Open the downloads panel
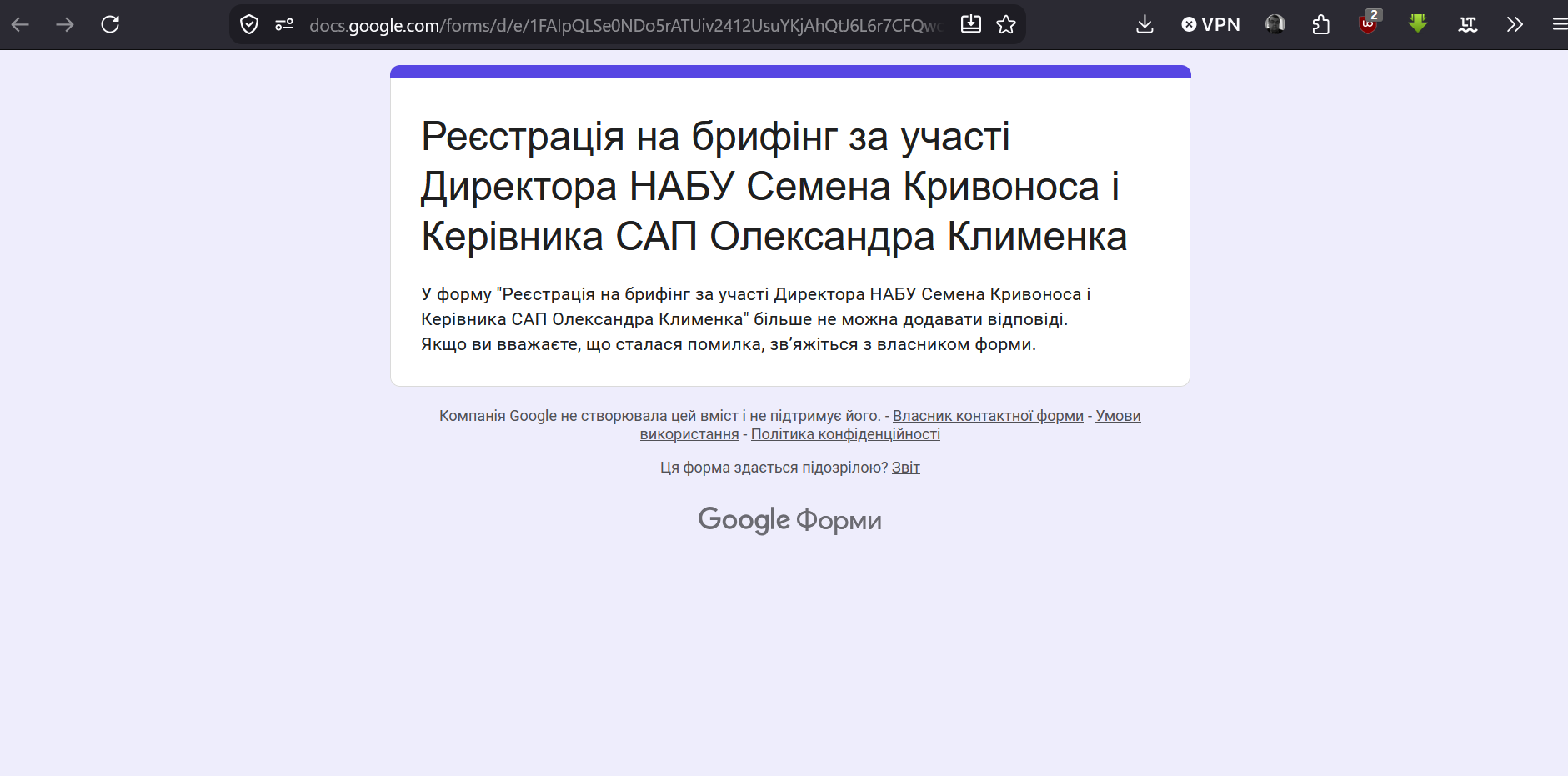This screenshot has height=776, width=1568. click(x=1145, y=24)
